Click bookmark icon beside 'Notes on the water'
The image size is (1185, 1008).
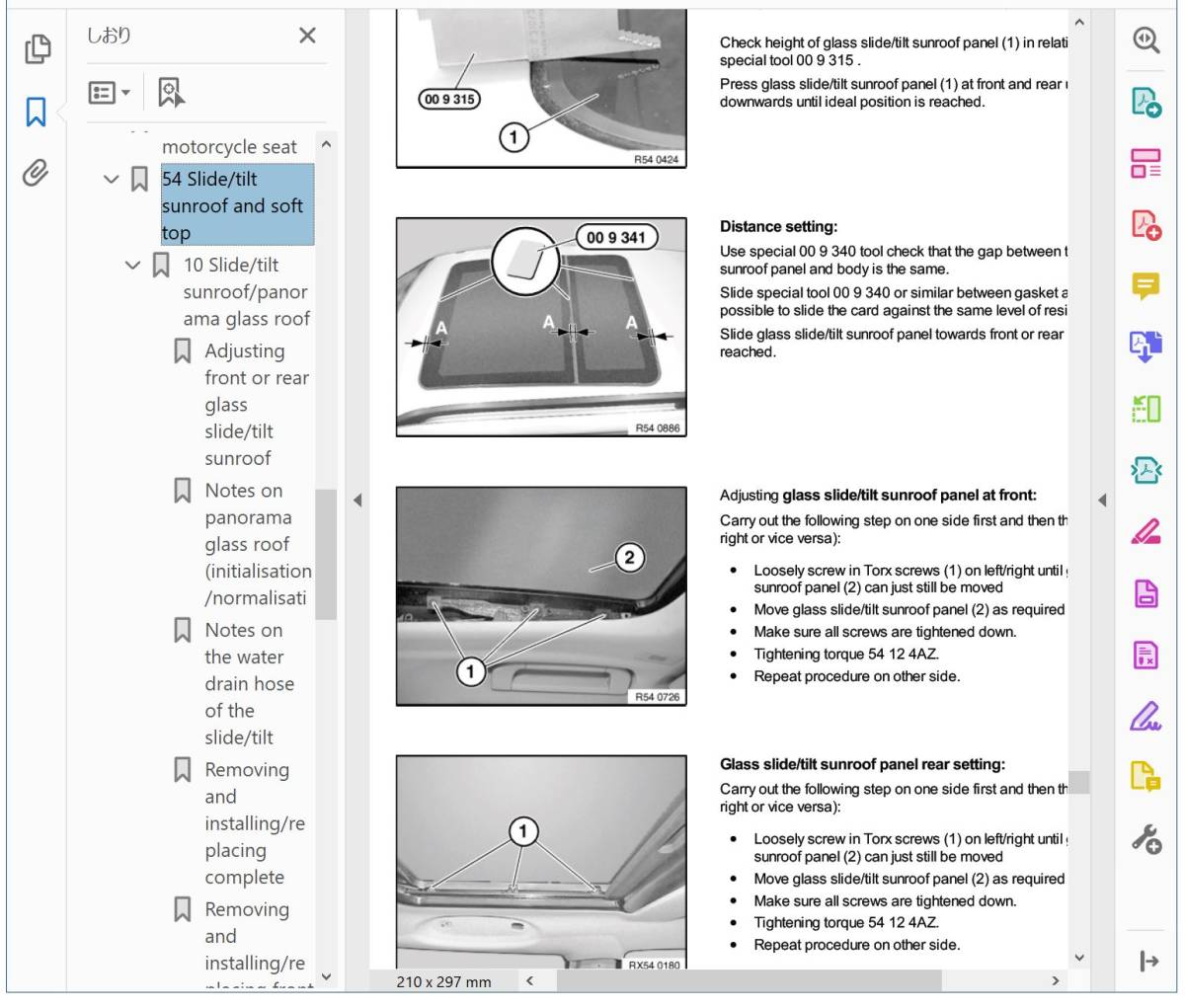click(183, 631)
